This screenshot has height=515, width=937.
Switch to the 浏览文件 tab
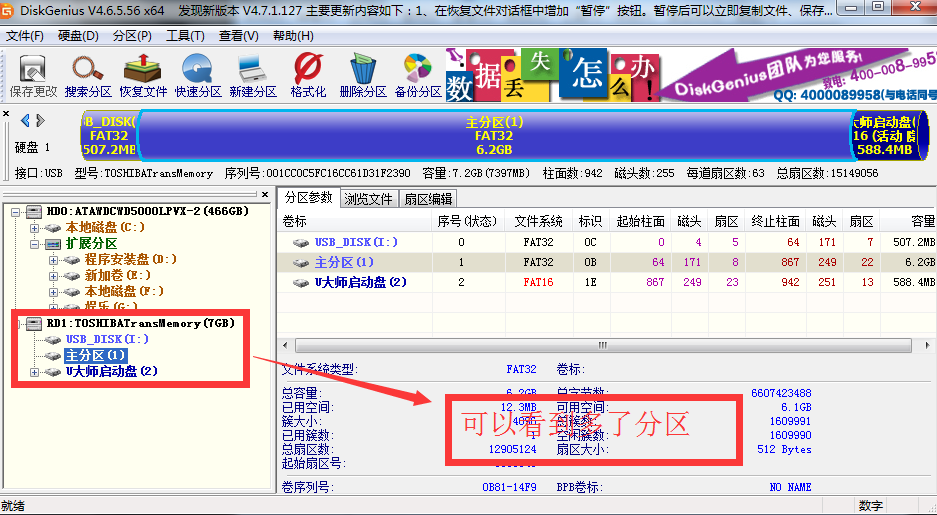pyautogui.click(x=368, y=199)
